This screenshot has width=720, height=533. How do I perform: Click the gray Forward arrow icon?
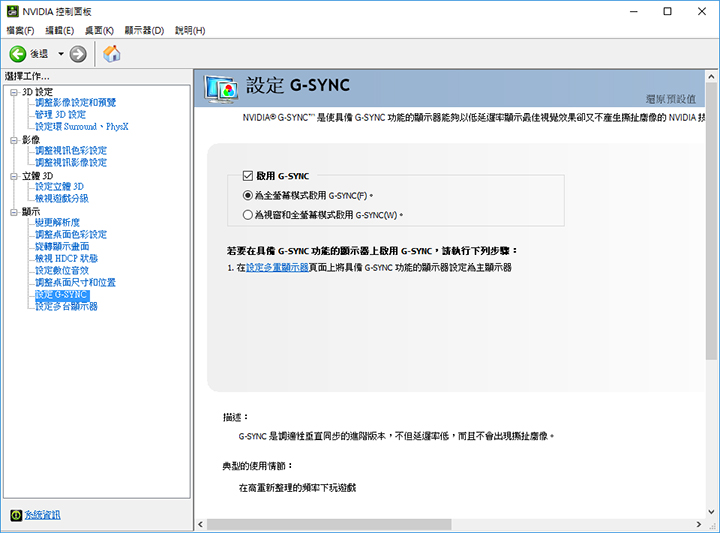(78, 54)
